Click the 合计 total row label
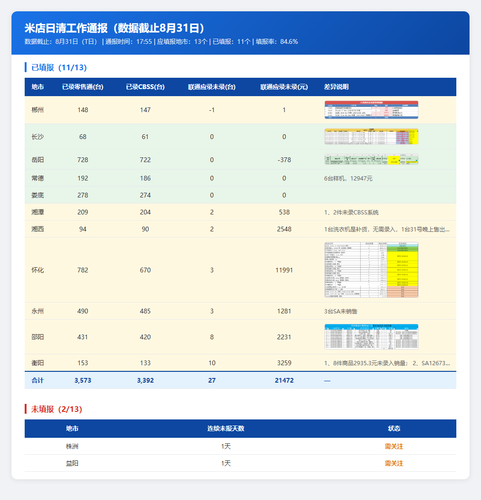 37,380
